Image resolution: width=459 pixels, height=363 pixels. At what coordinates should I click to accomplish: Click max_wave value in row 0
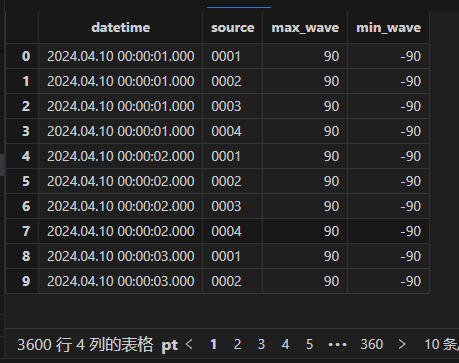[305, 56]
